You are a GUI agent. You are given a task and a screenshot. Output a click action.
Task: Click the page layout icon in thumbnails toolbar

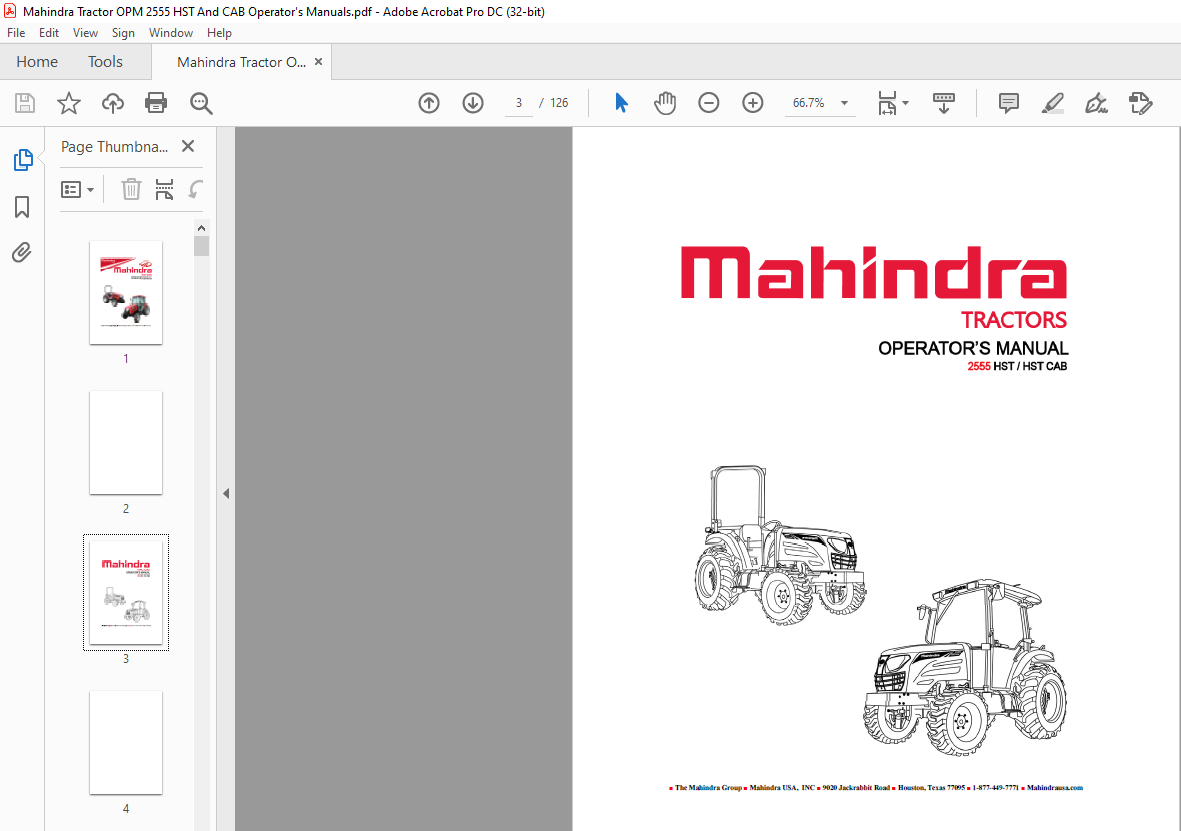click(164, 189)
